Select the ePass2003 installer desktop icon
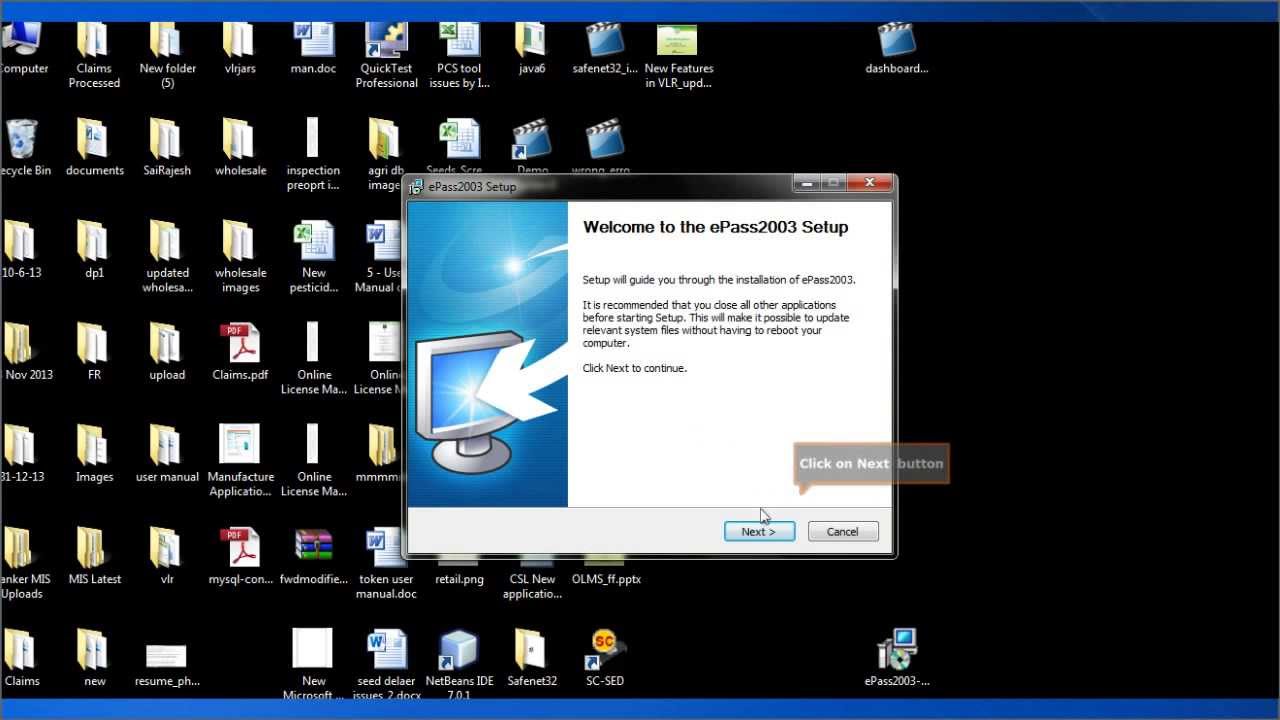The image size is (1280, 720). (x=897, y=650)
